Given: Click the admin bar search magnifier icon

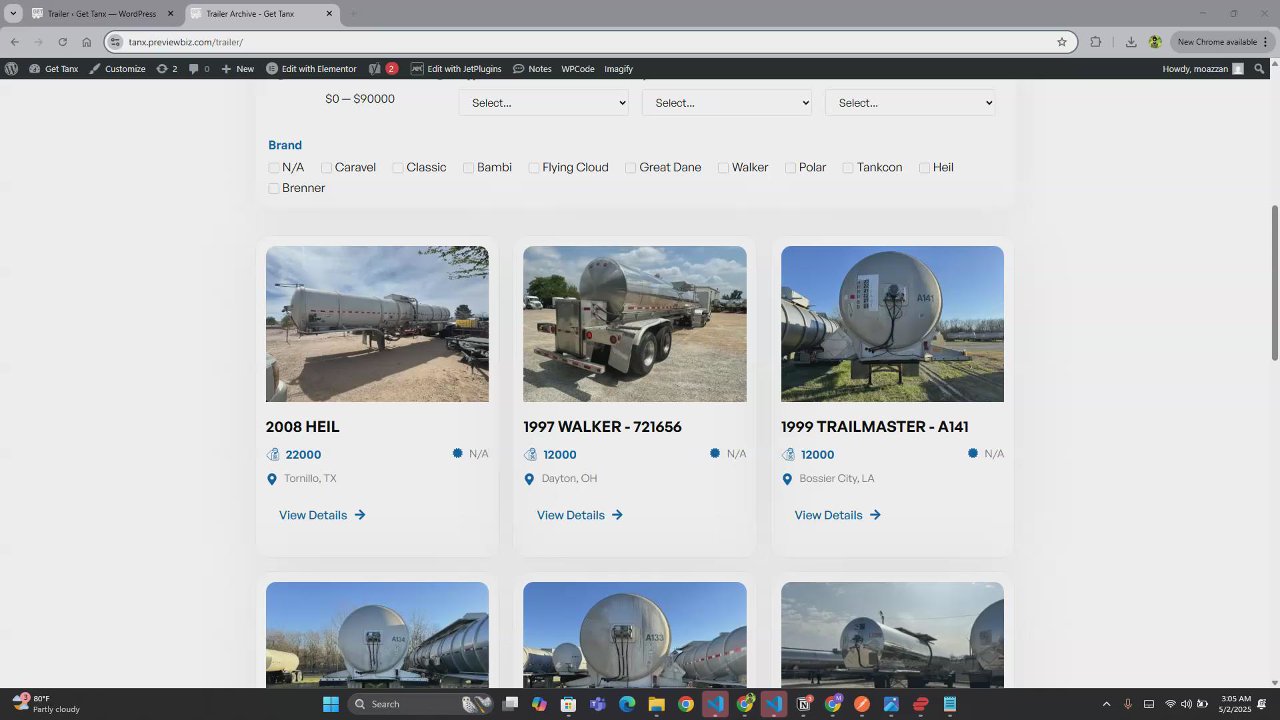Looking at the screenshot, I should 1259,69.
